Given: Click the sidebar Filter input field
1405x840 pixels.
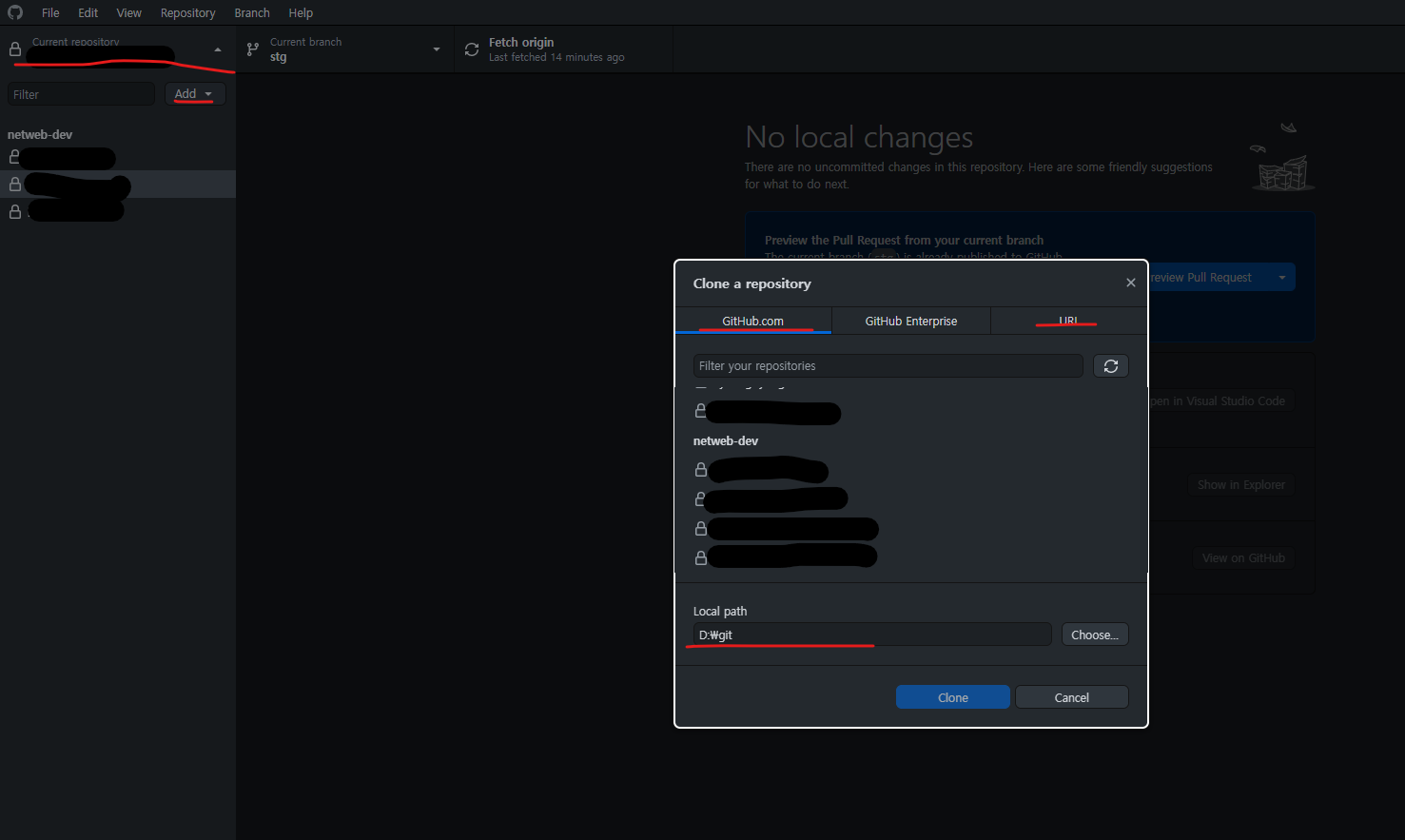Looking at the screenshot, I should [x=81, y=94].
